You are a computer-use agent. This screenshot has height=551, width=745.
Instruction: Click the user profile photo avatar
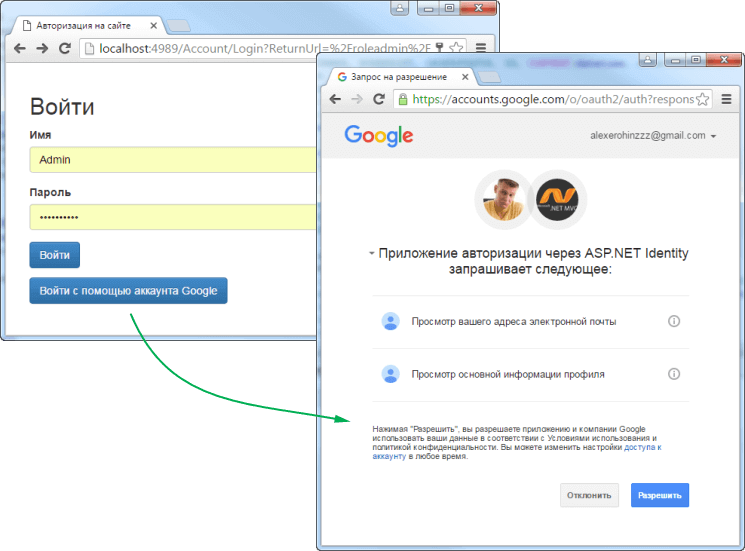(x=504, y=200)
